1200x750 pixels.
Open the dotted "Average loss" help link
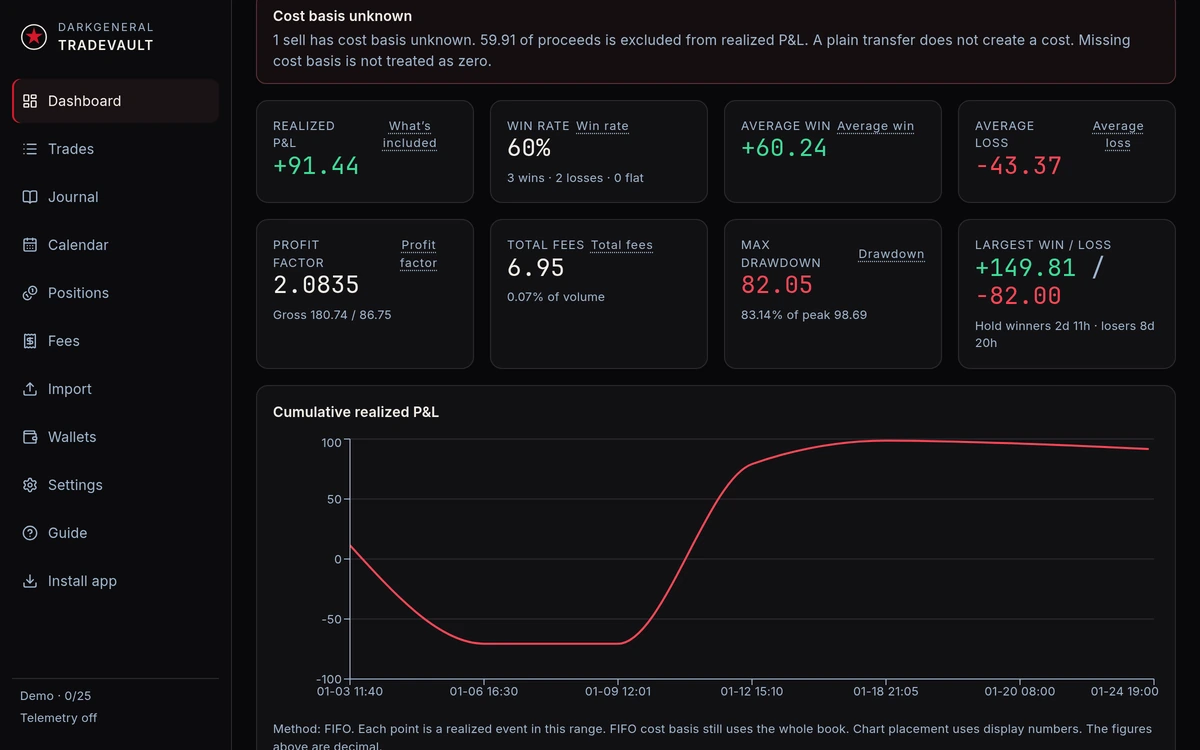(1118, 135)
